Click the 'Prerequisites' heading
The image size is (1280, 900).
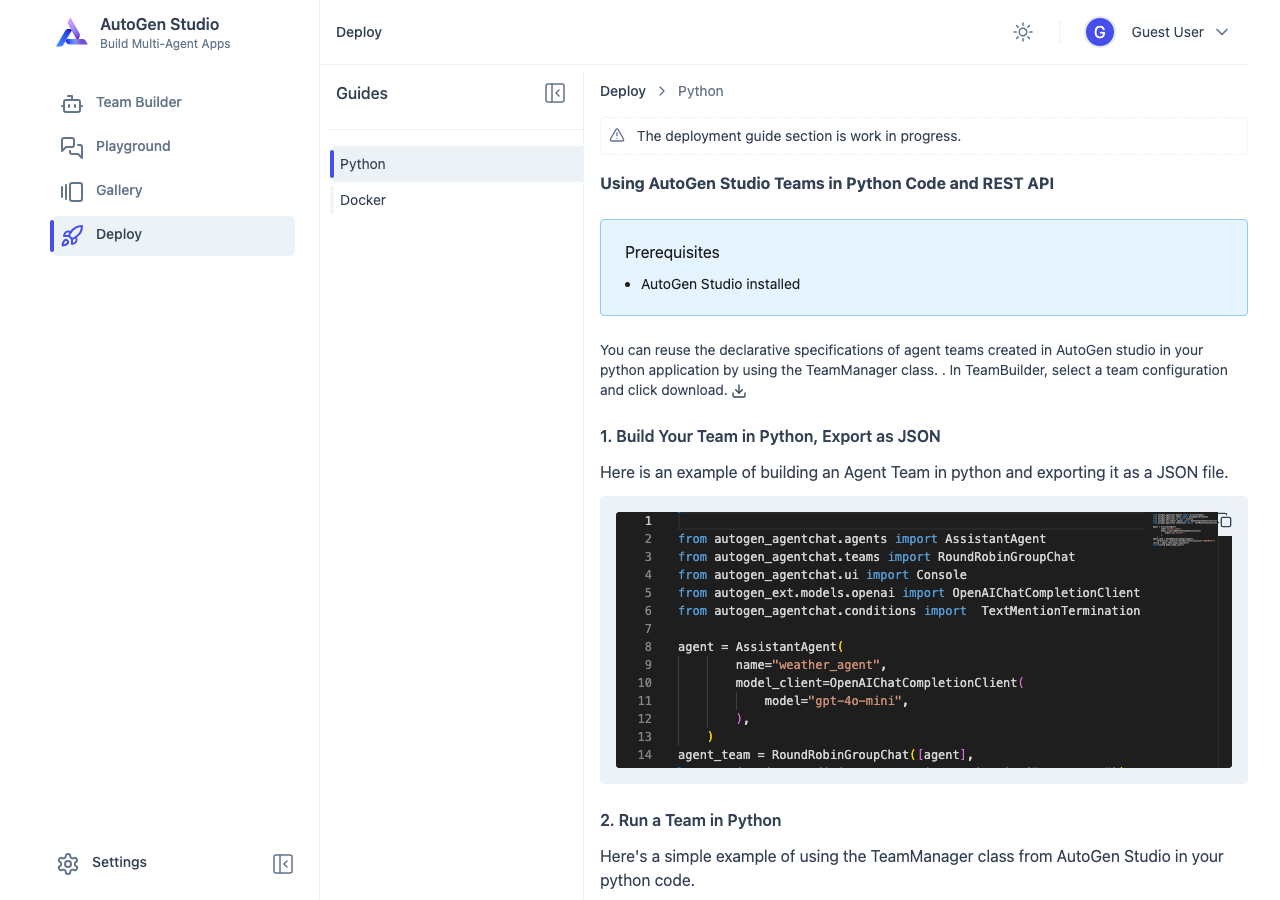(x=672, y=252)
